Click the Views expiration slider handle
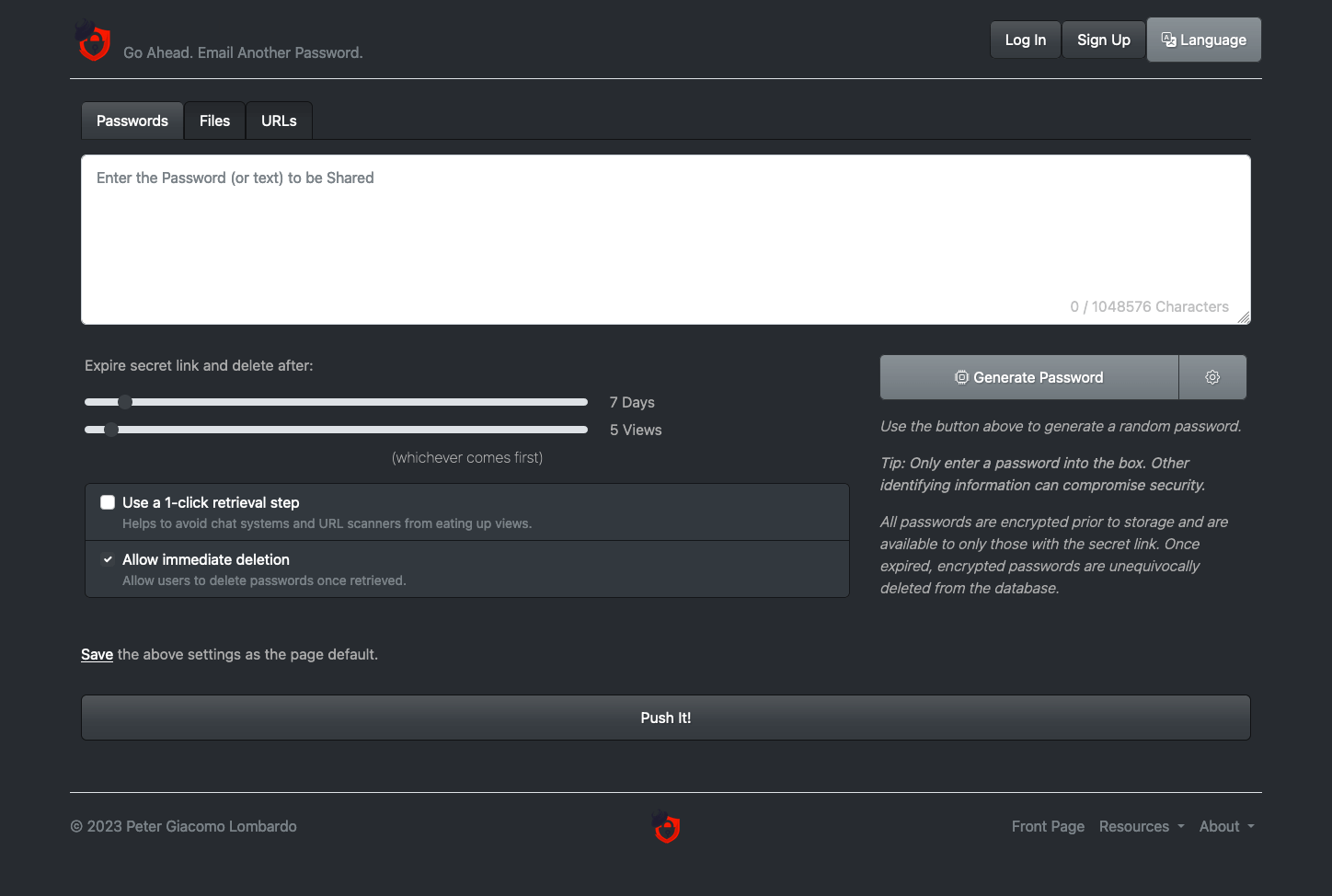The height and width of the screenshot is (896, 1332). [111, 430]
